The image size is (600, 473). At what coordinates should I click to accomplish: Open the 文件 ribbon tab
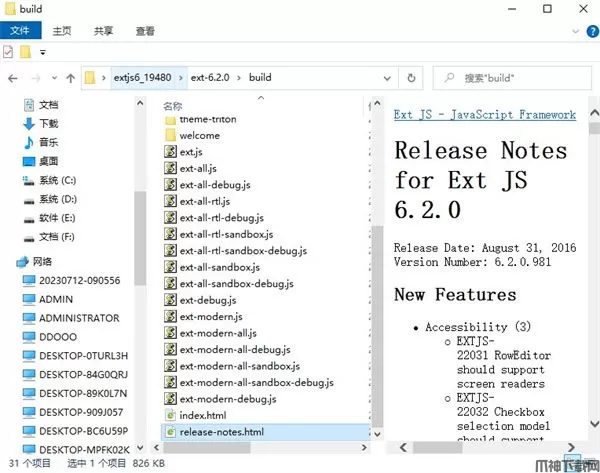tap(21, 30)
